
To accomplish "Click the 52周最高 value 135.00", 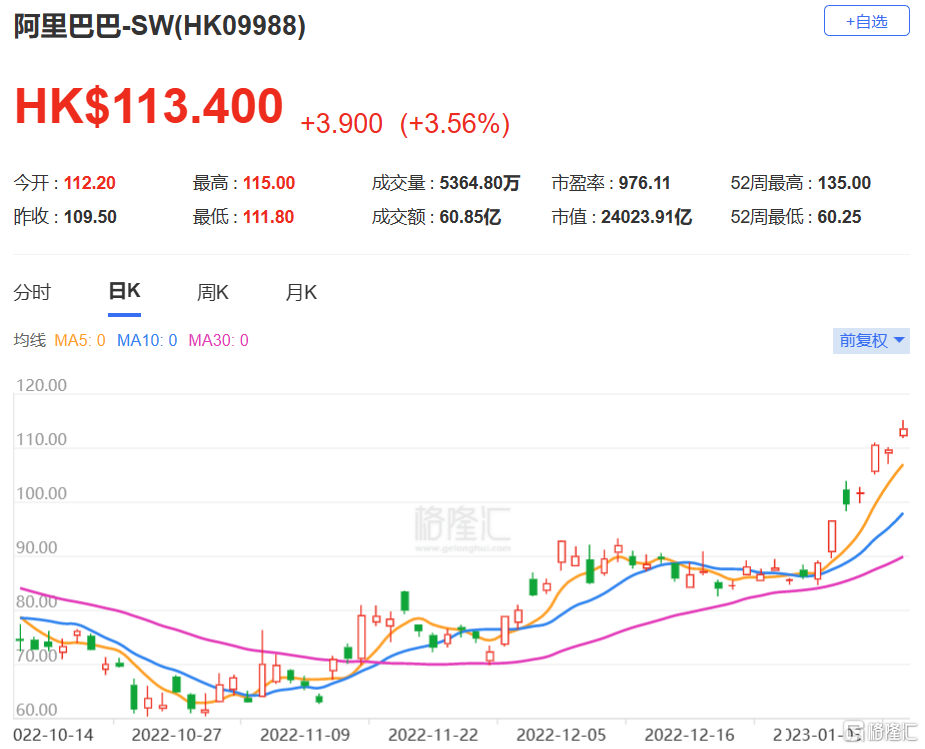I will click(844, 183).
